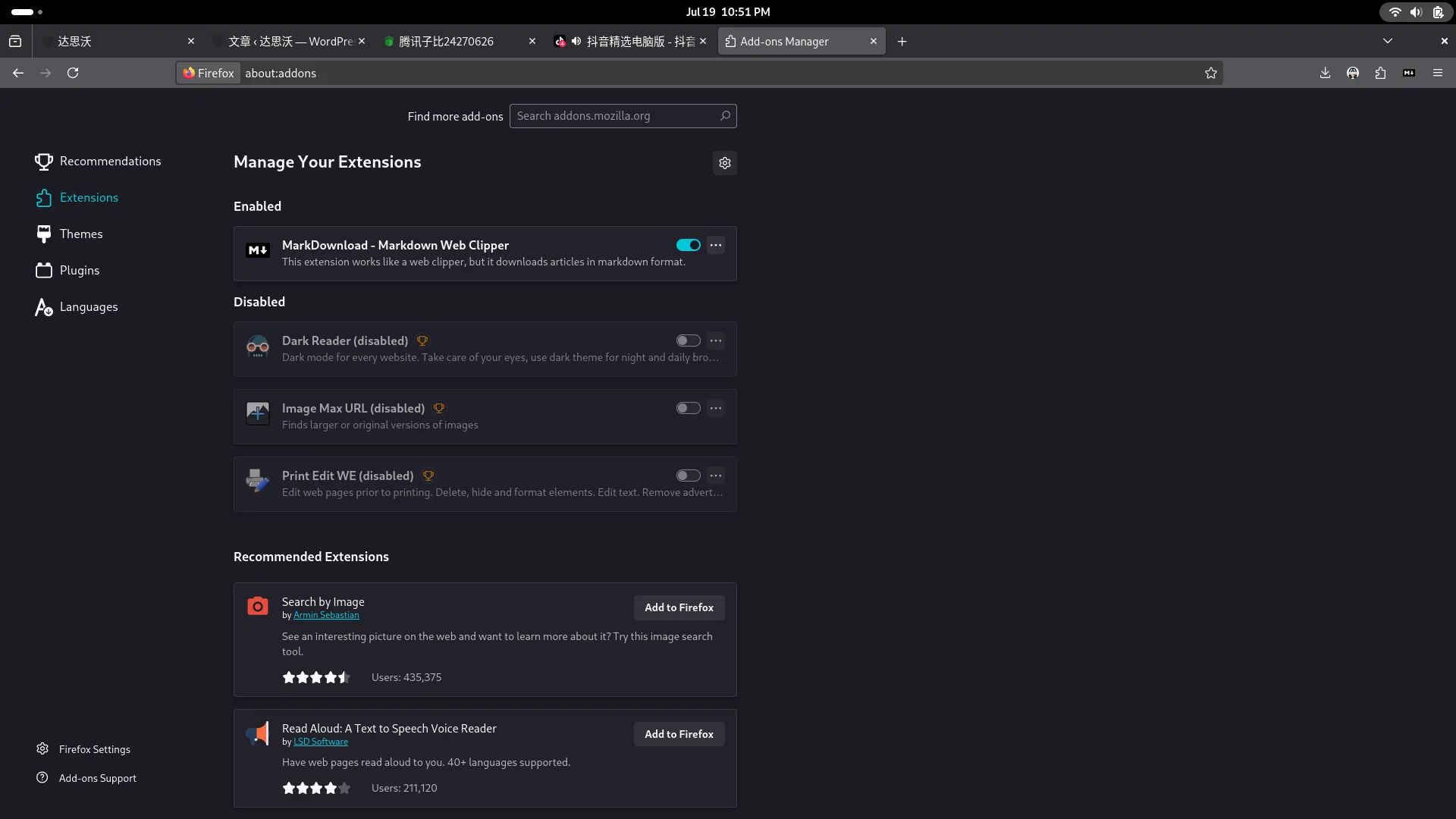Open the extensions puzzle-piece toolbar button
Image resolution: width=1456 pixels, height=819 pixels.
[1380, 73]
